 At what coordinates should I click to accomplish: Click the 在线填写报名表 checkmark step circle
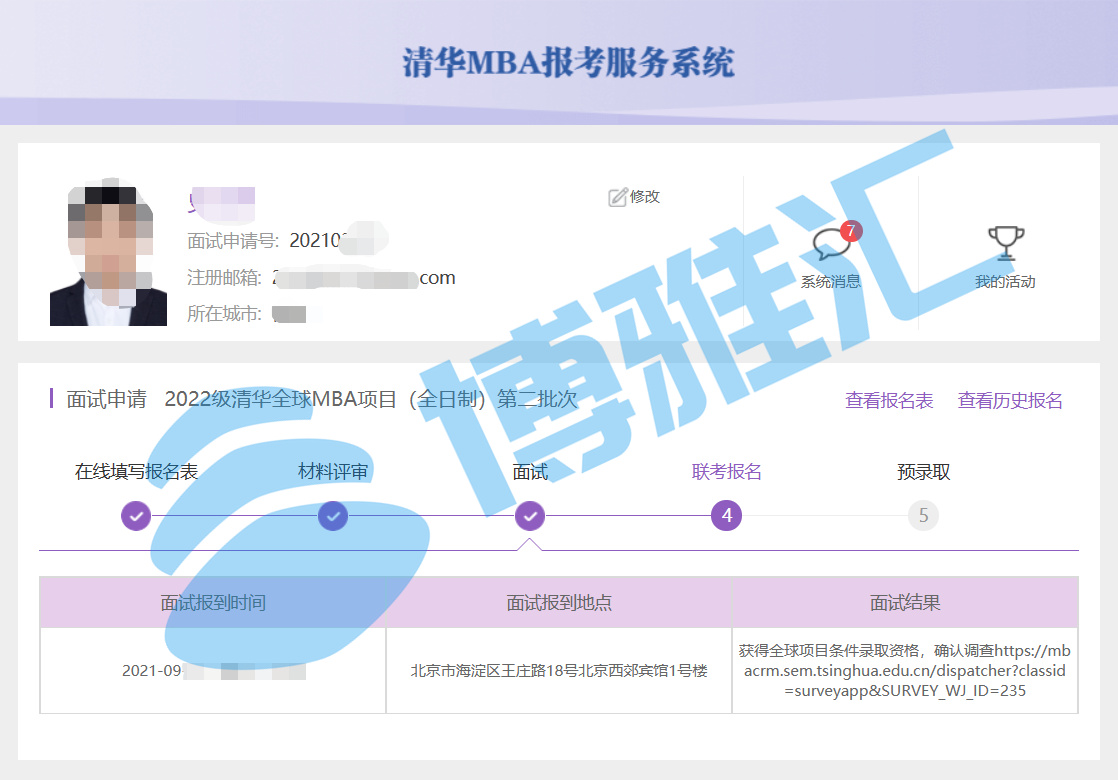coord(136,516)
